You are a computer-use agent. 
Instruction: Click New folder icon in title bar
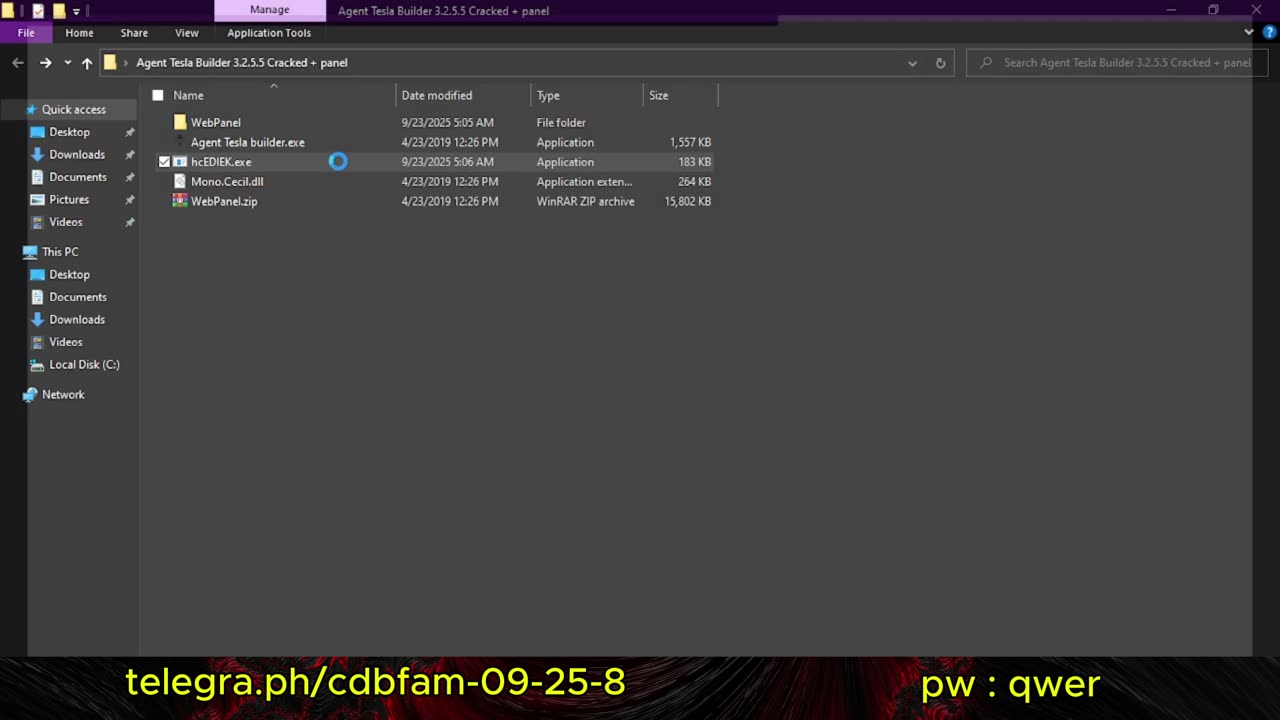tap(59, 11)
